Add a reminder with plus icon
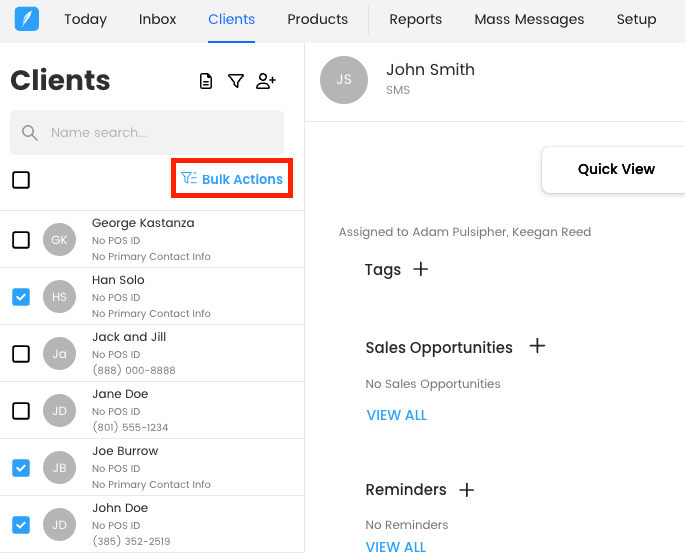 coord(466,489)
